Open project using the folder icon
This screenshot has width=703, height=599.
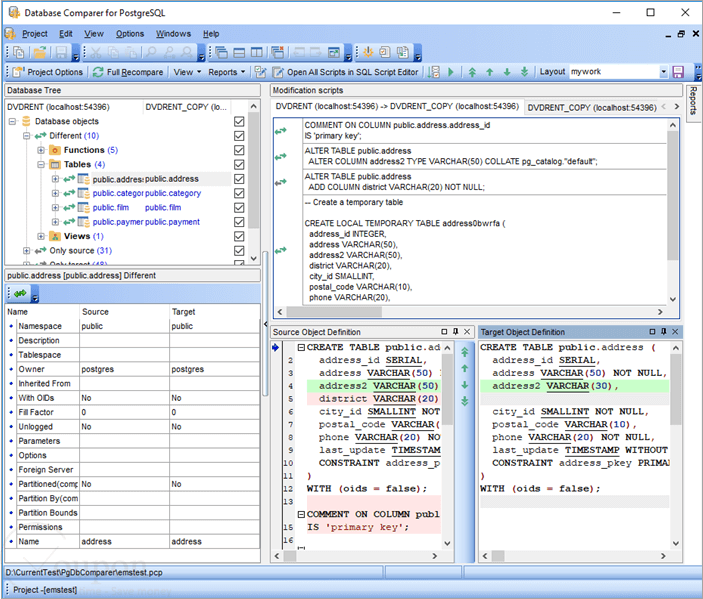coord(40,52)
